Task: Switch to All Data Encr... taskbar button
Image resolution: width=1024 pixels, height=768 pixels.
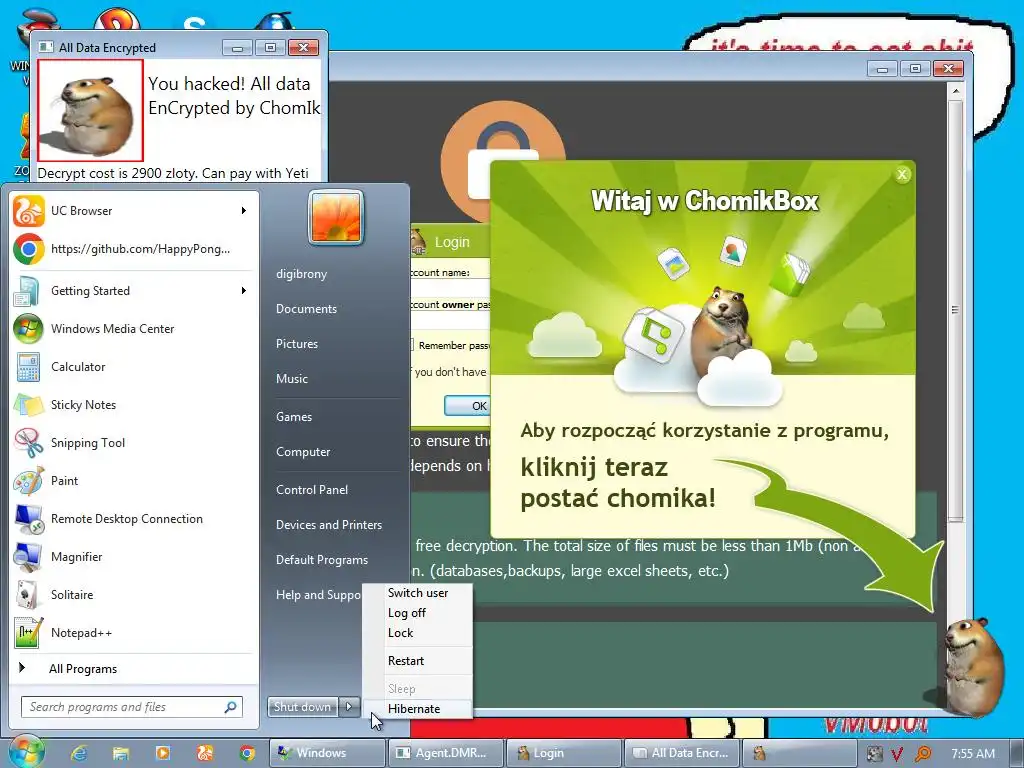Action: point(682,753)
